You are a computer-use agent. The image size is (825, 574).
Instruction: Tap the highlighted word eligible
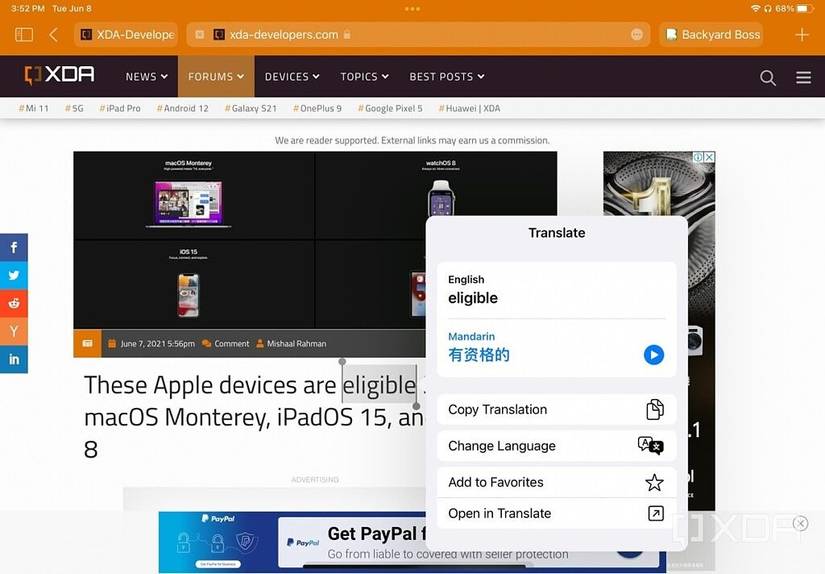(x=379, y=385)
